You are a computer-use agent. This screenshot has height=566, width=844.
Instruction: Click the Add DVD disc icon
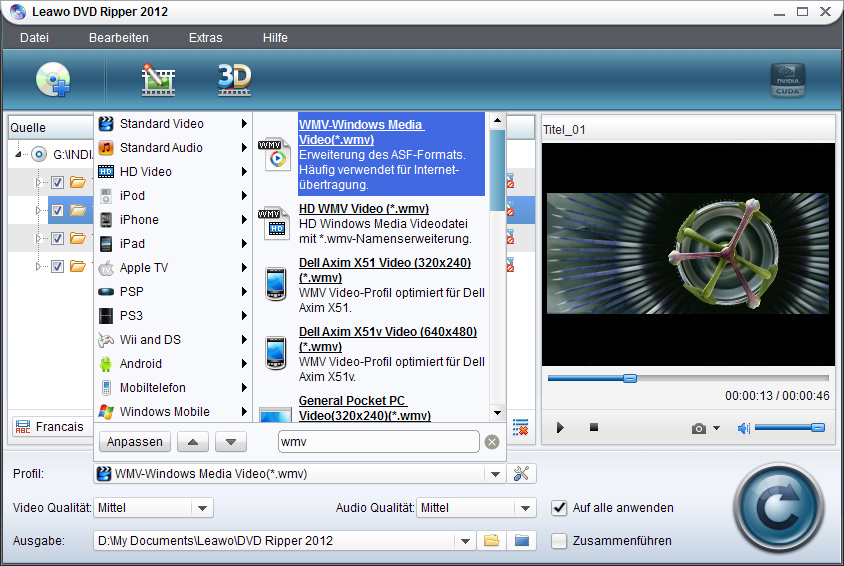53,80
